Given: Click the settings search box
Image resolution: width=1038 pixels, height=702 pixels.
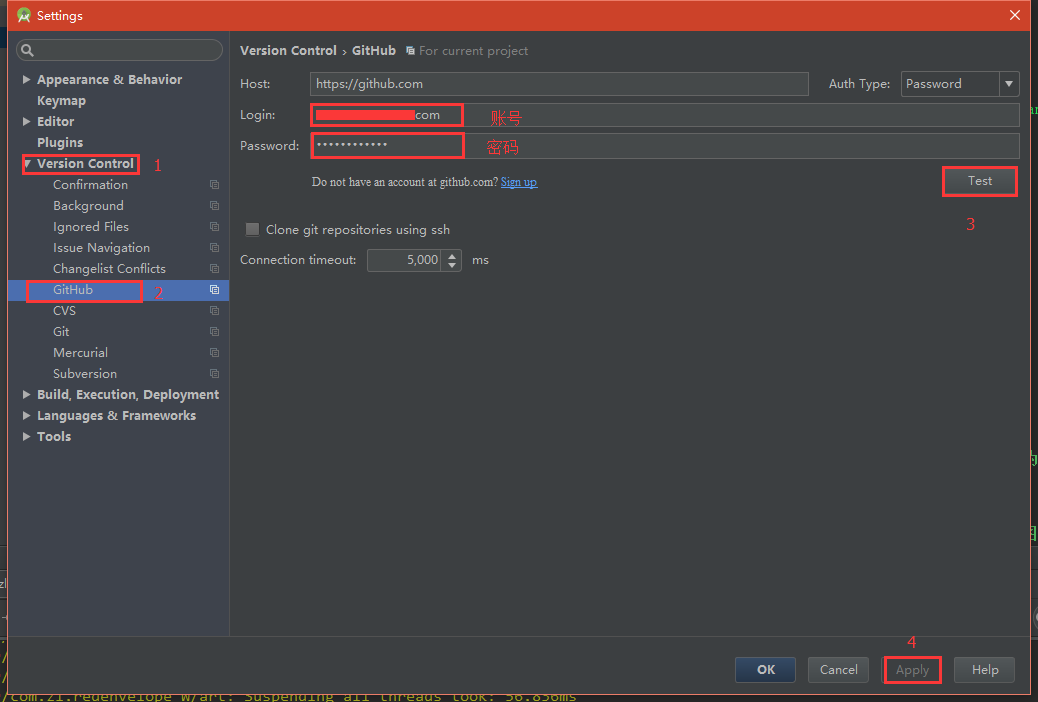Looking at the screenshot, I should (x=119, y=50).
